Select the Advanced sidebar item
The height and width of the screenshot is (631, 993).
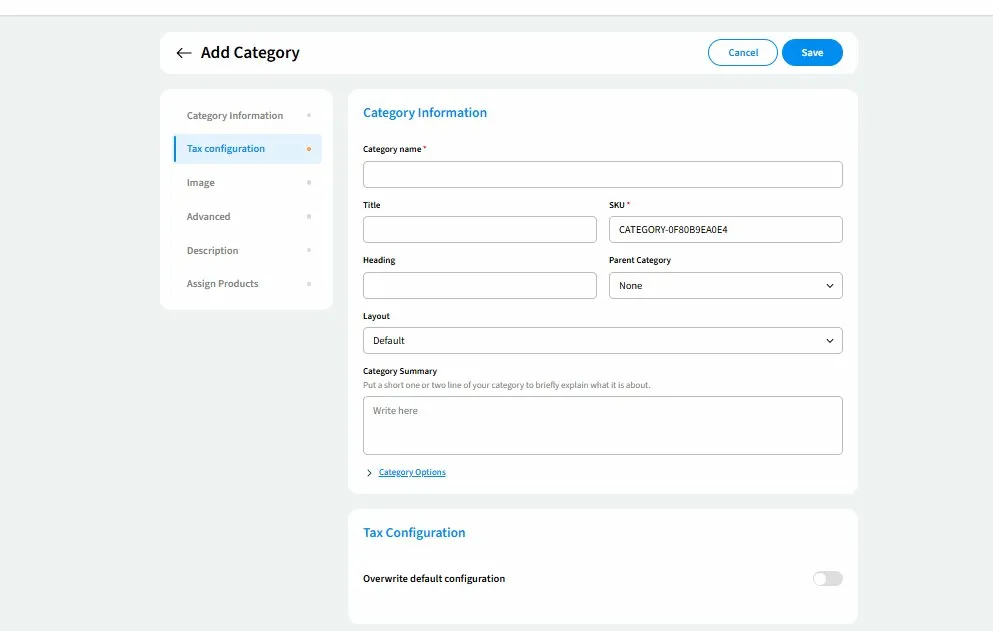point(208,217)
